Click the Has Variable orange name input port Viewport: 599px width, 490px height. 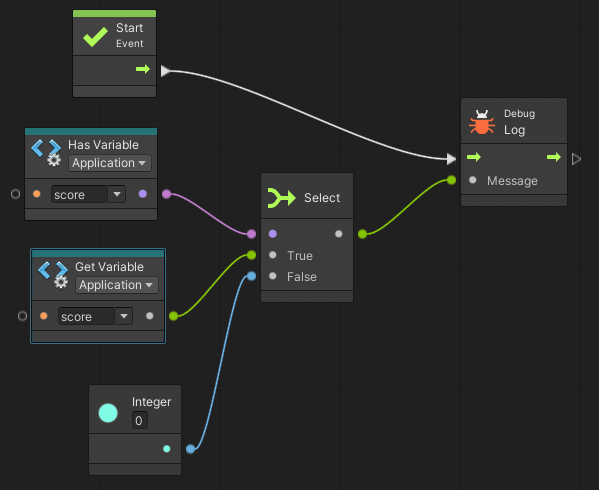pos(37,194)
